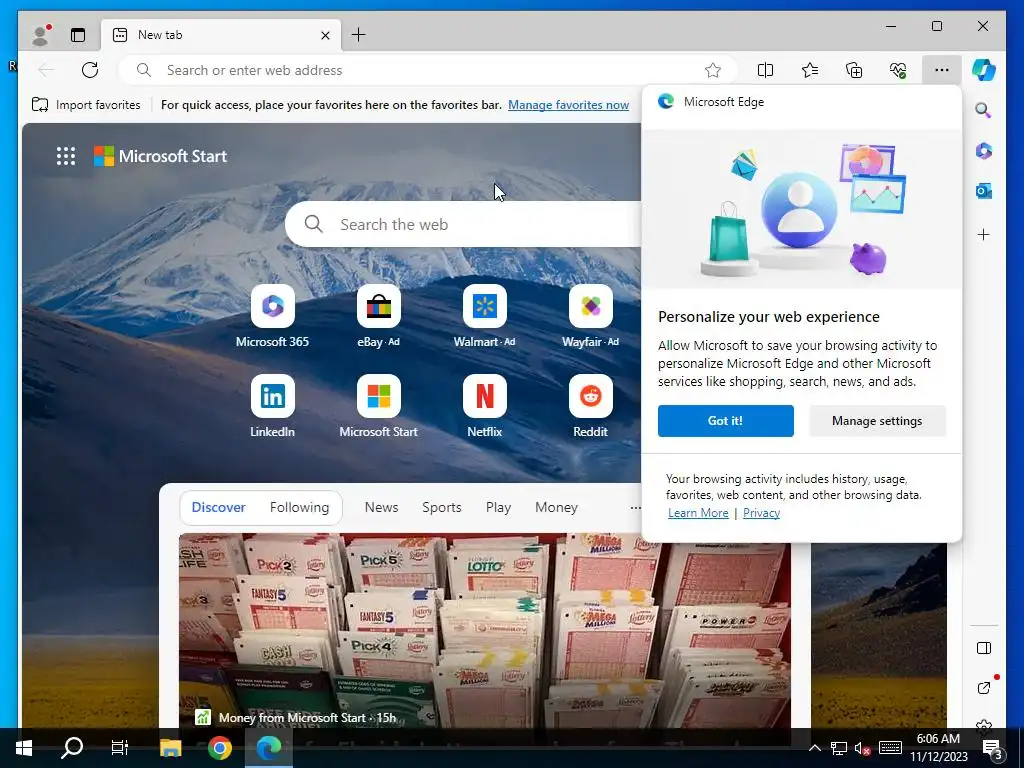Select the Following feed tab

(x=299, y=507)
